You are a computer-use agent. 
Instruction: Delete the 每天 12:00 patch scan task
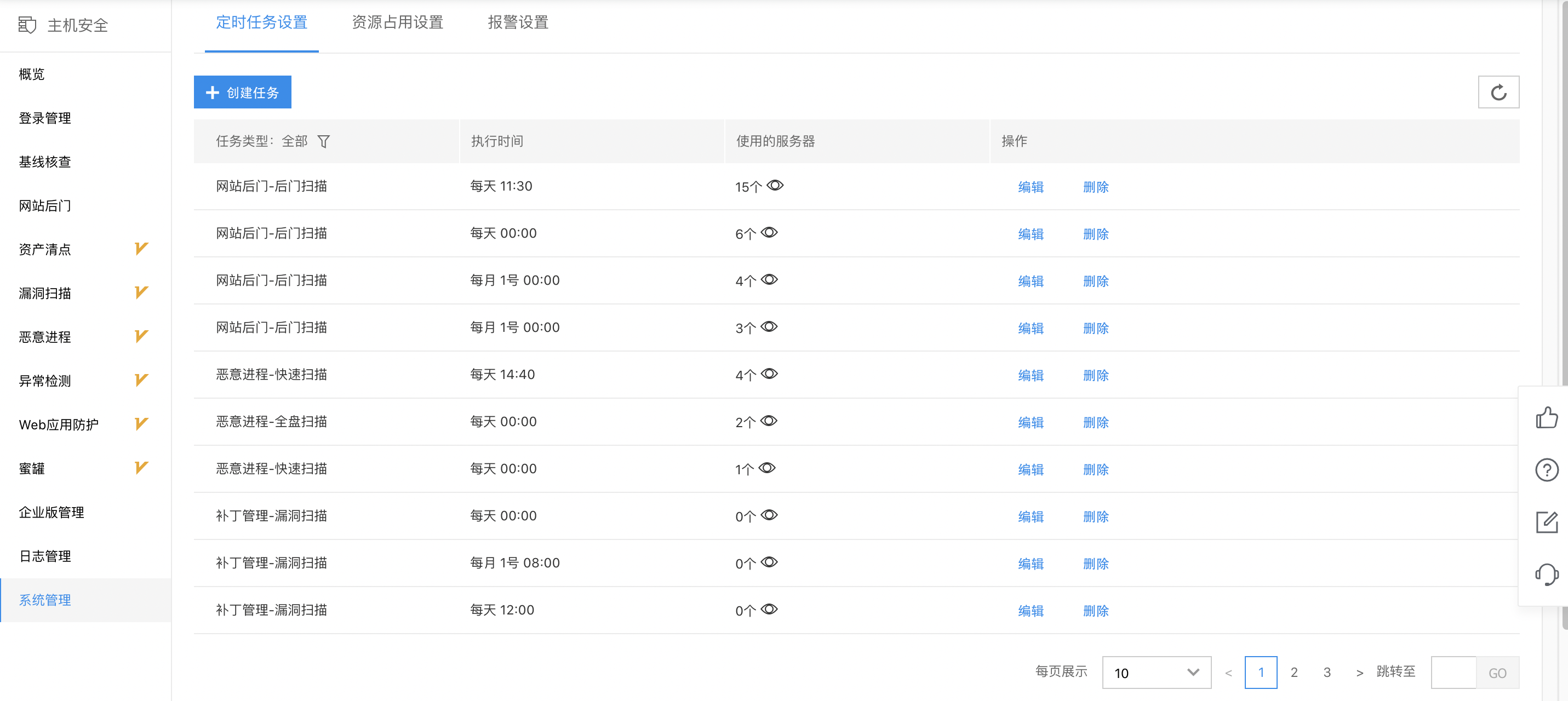(x=1096, y=611)
